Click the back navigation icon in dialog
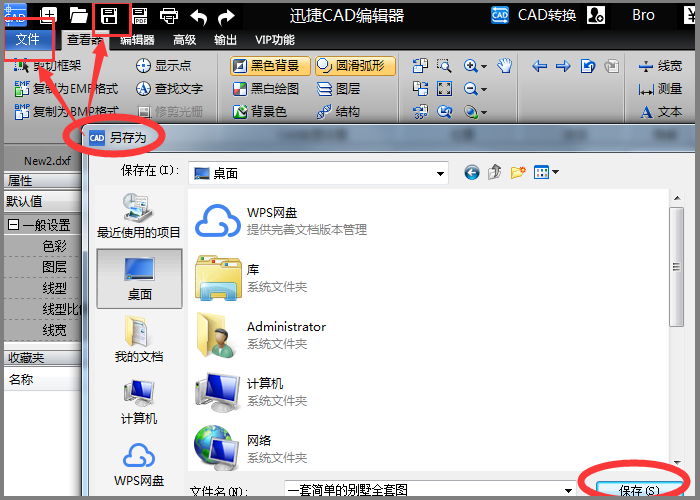Screen dimensions: 700x500 pos(472,172)
